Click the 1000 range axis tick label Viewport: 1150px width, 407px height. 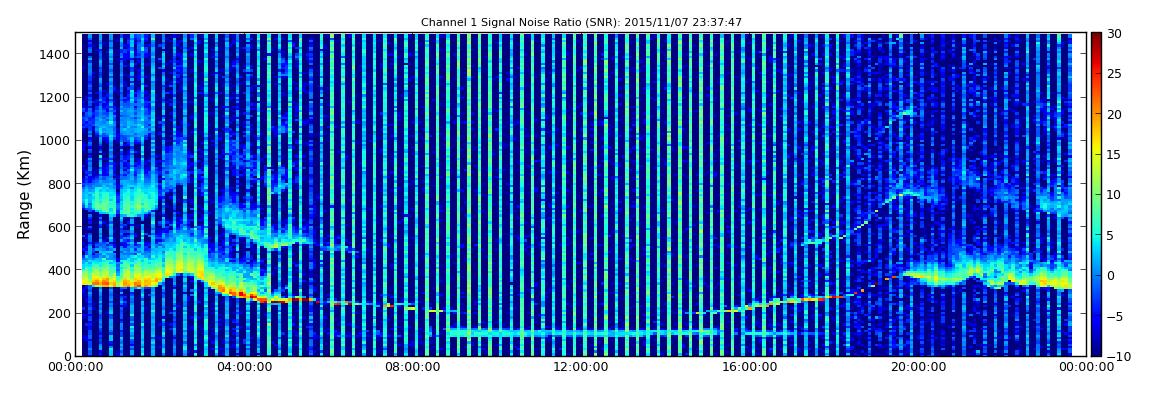[x=56, y=141]
